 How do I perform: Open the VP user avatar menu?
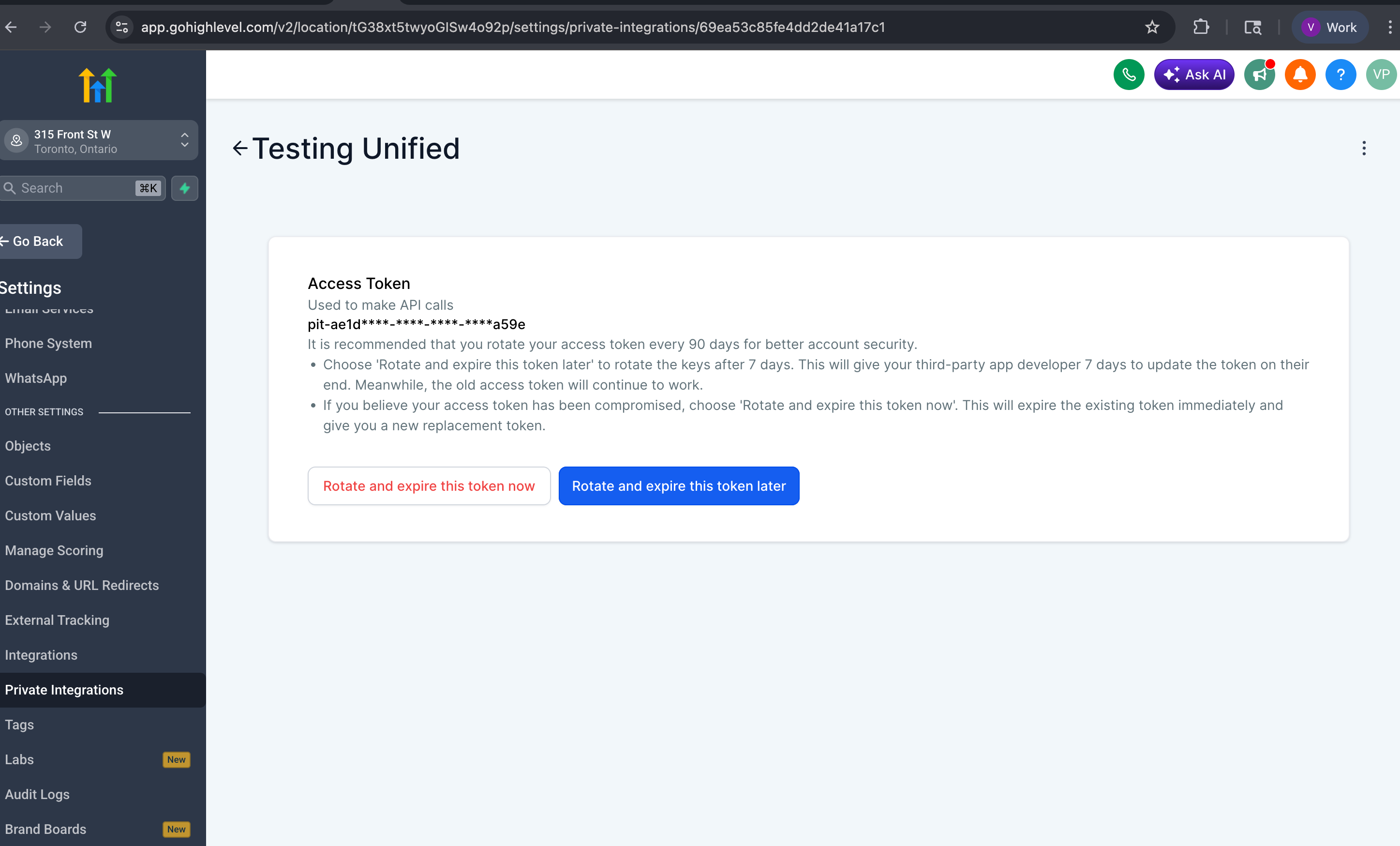[x=1381, y=75]
